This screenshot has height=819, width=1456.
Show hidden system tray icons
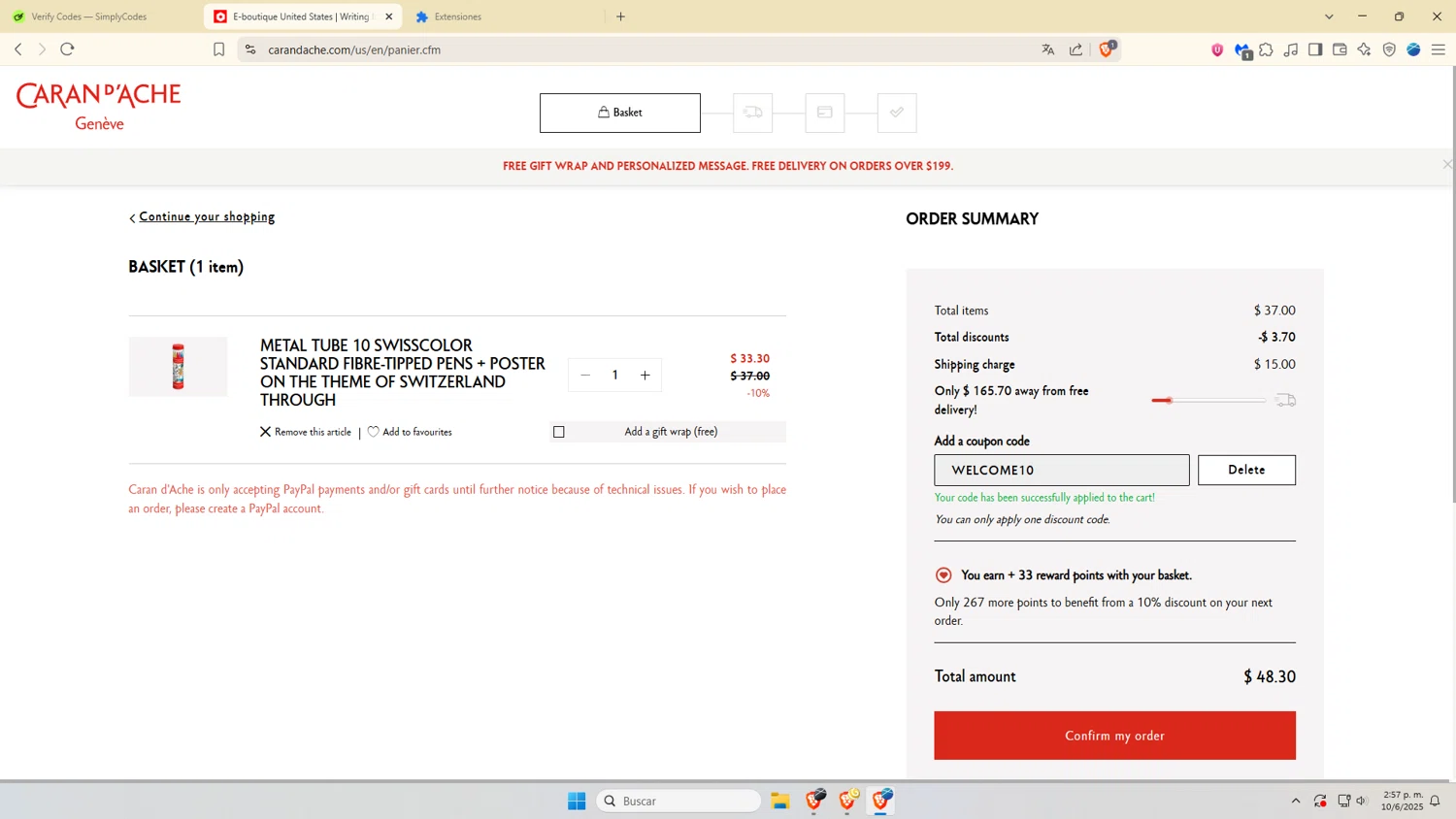pos(1295,801)
